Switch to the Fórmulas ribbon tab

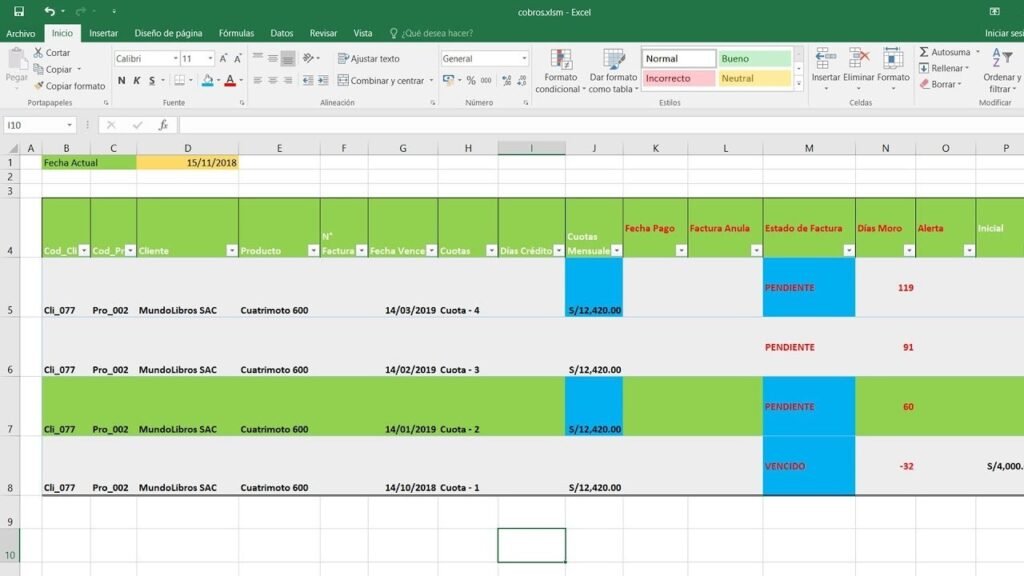[x=236, y=33]
